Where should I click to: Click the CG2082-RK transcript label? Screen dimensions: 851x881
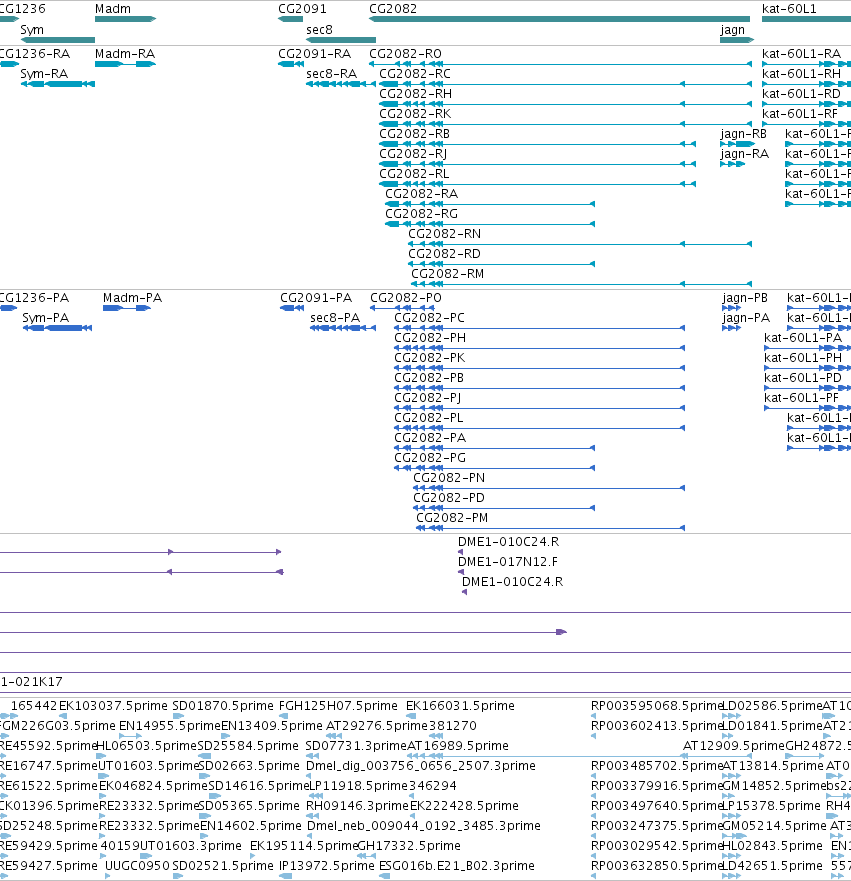[x=415, y=114]
